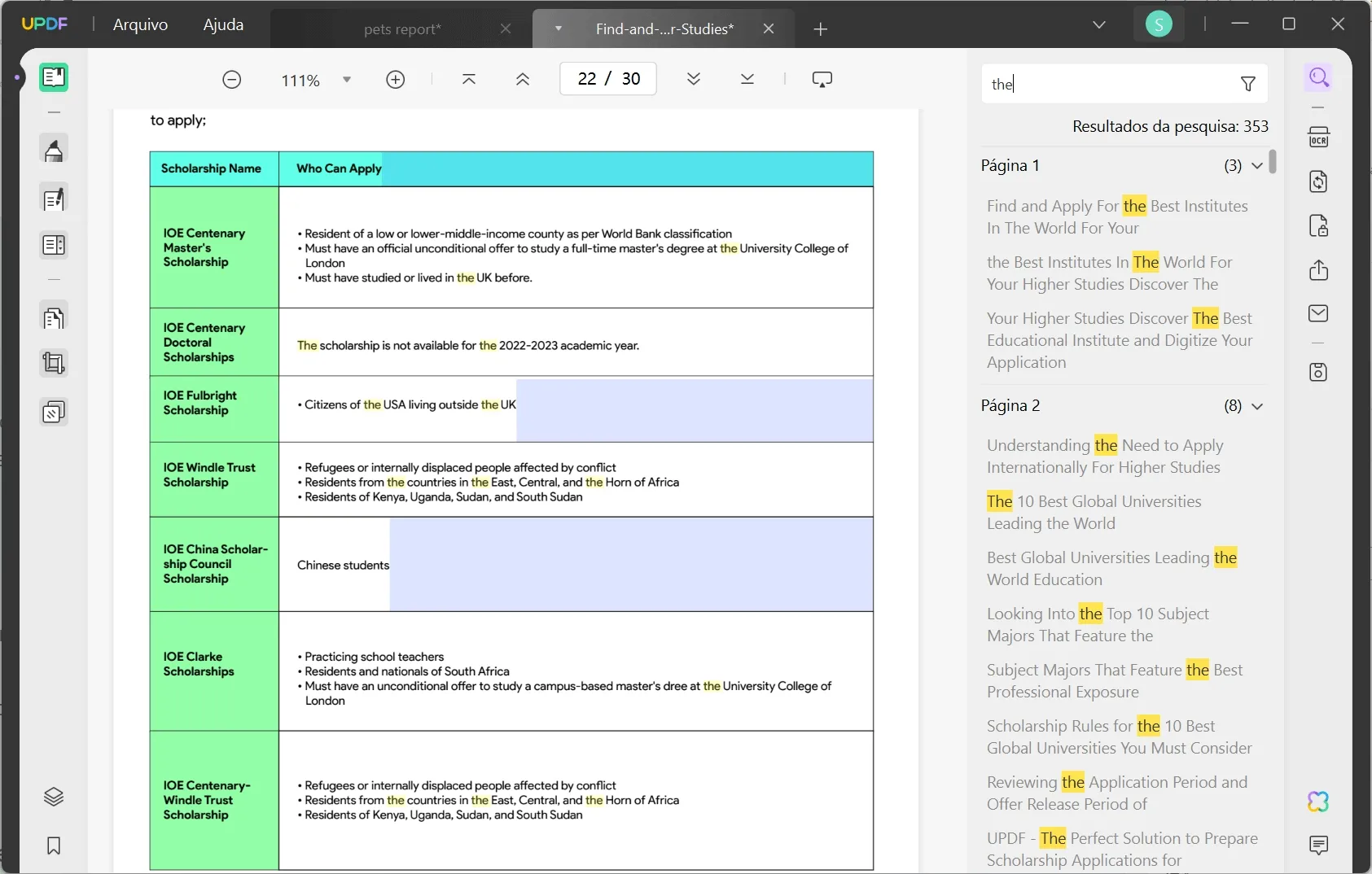Open result 'Looking Into the Top 10 Subject'
The width and height of the screenshot is (1372, 874).
(1098, 625)
